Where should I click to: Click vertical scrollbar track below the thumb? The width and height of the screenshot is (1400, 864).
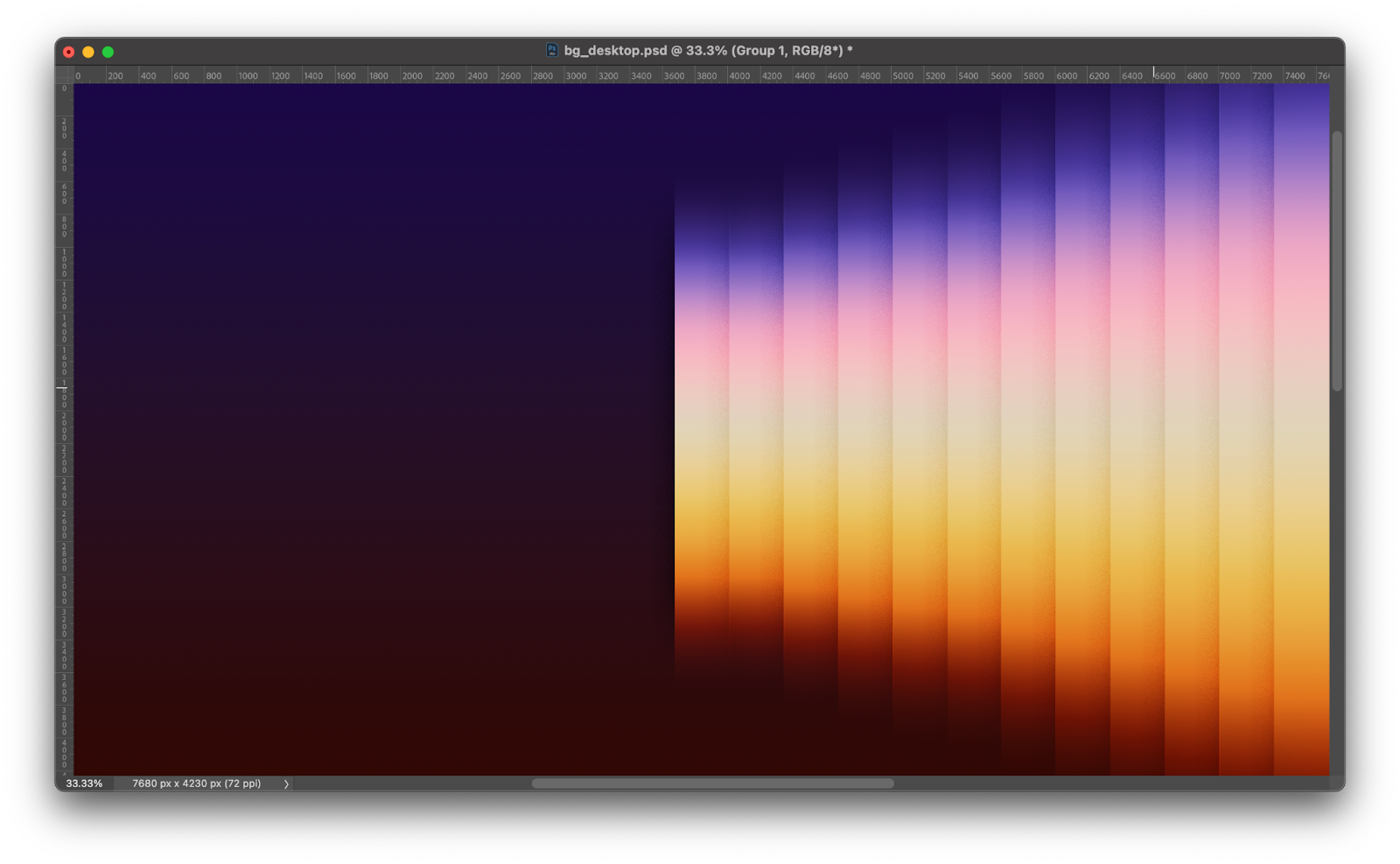pyautogui.click(x=1336, y=578)
